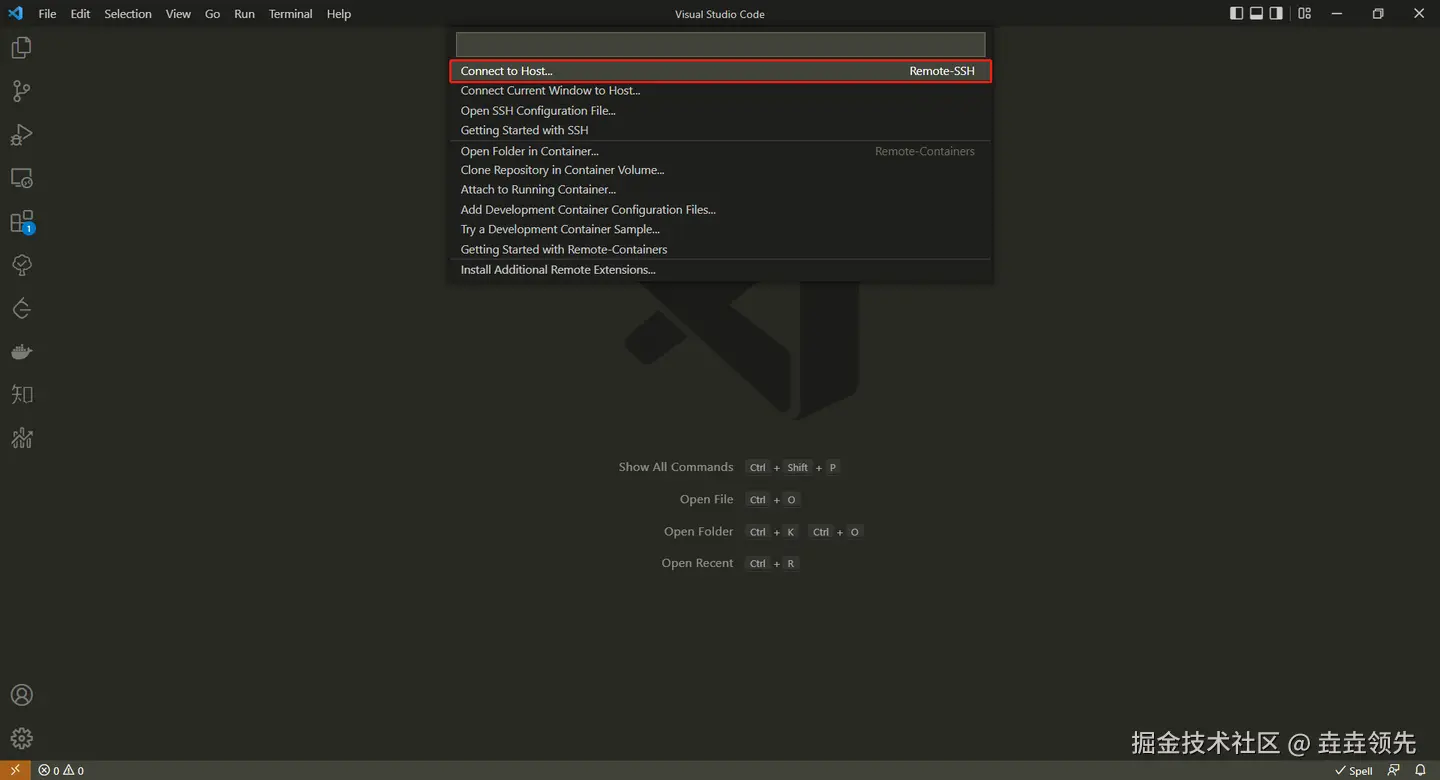Open the Run and Debug view
Image resolution: width=1440 pixels, height=780 pixels.
(x=21, y=135)
